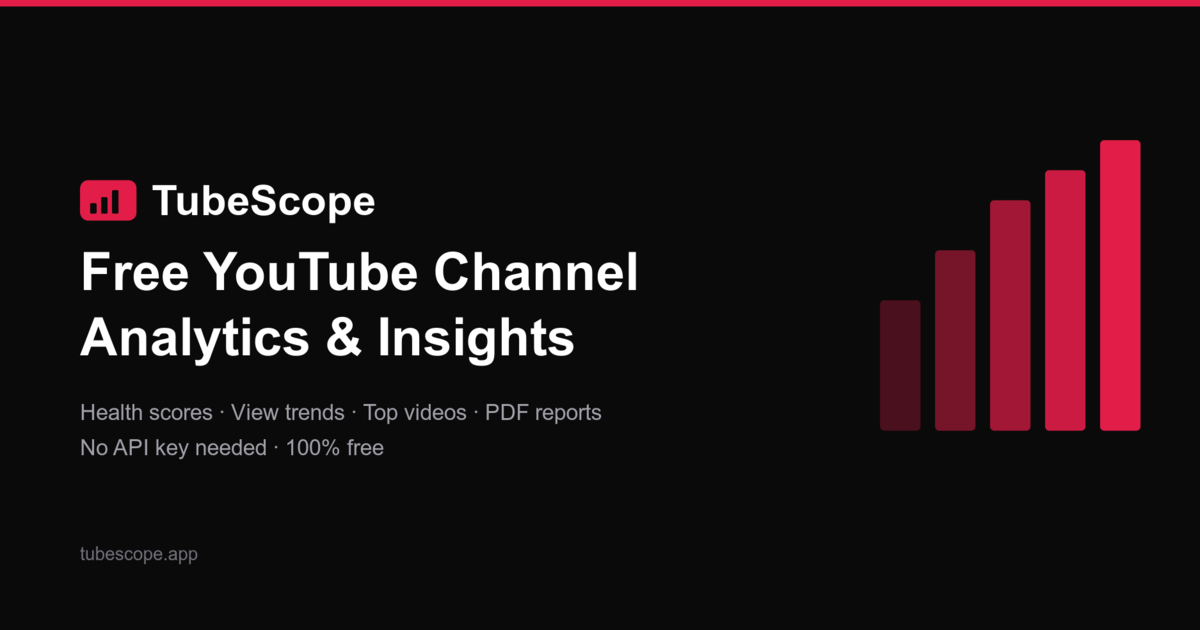Click the 'Free YouTube Channel' headline line
Viewport: 1200px width, 630px height.
(x=359, y=274)
